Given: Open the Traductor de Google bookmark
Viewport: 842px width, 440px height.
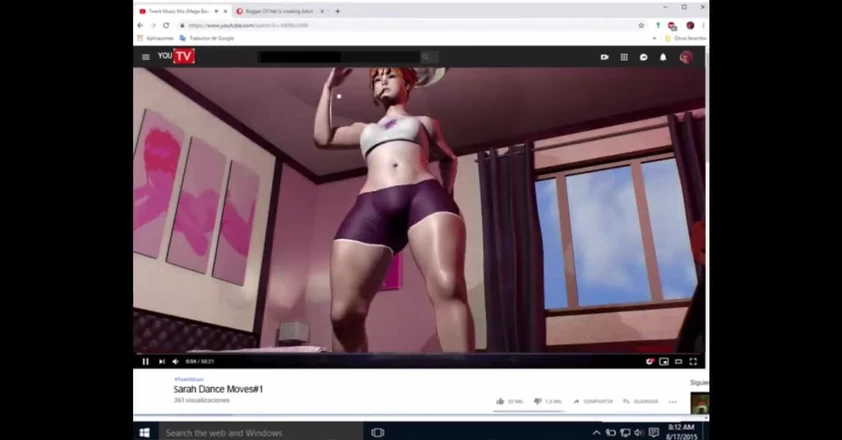Looking at the screenshot, I should (x=207, y=38).
